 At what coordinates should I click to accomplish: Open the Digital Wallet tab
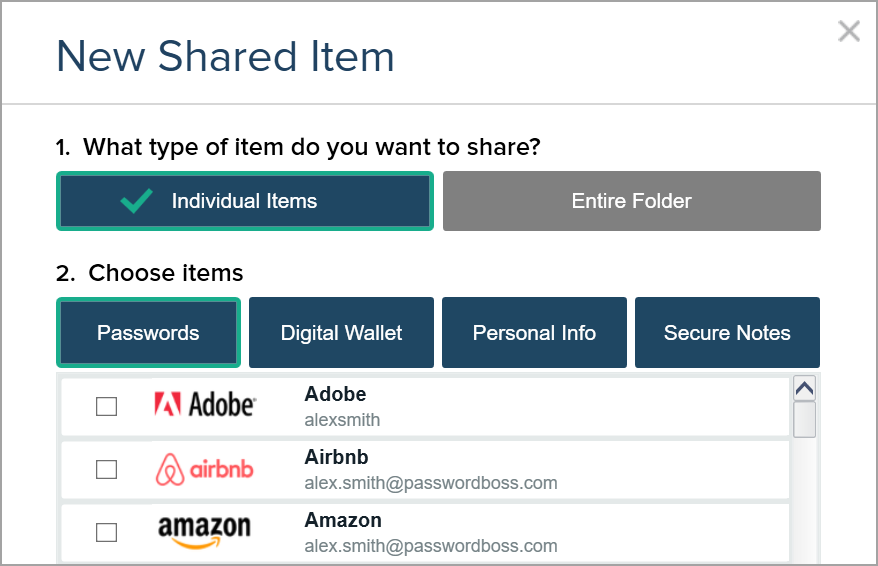(341, 333)
